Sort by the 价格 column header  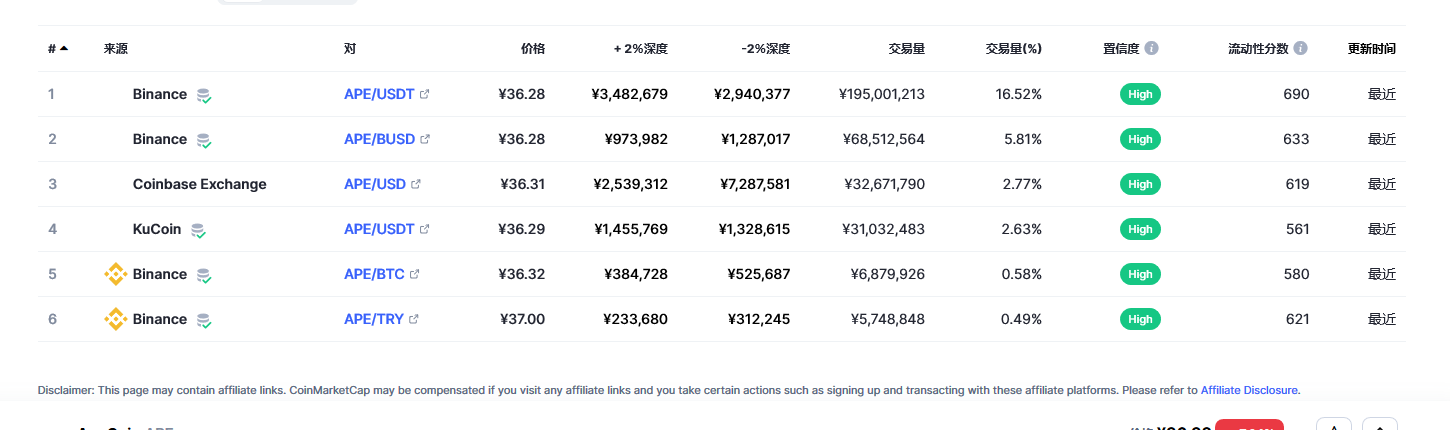click(x=533, y=48)
